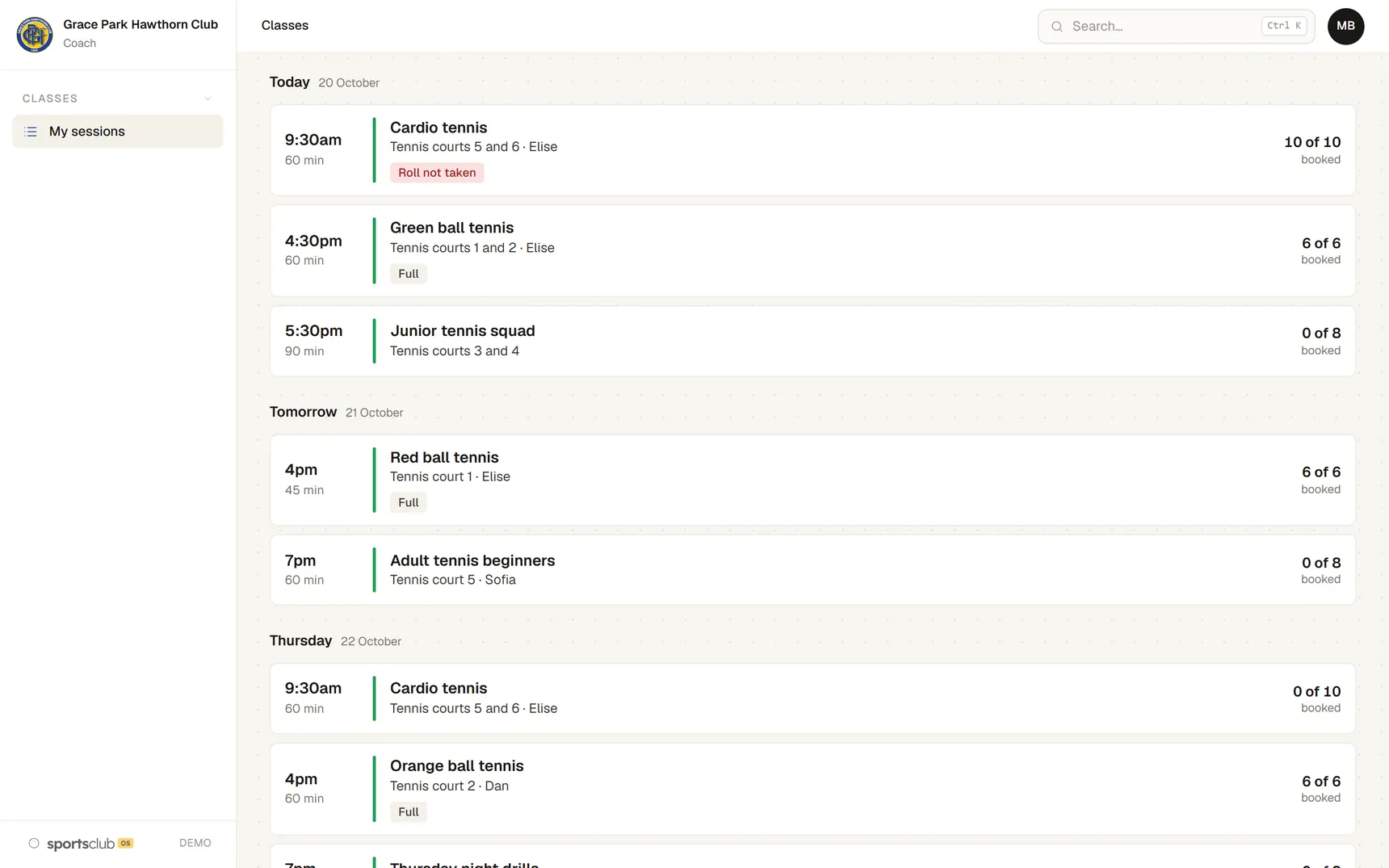Click the Tomorrow 21 October heading
This screenshot has height=868, width=1389.
coord(336,412)
